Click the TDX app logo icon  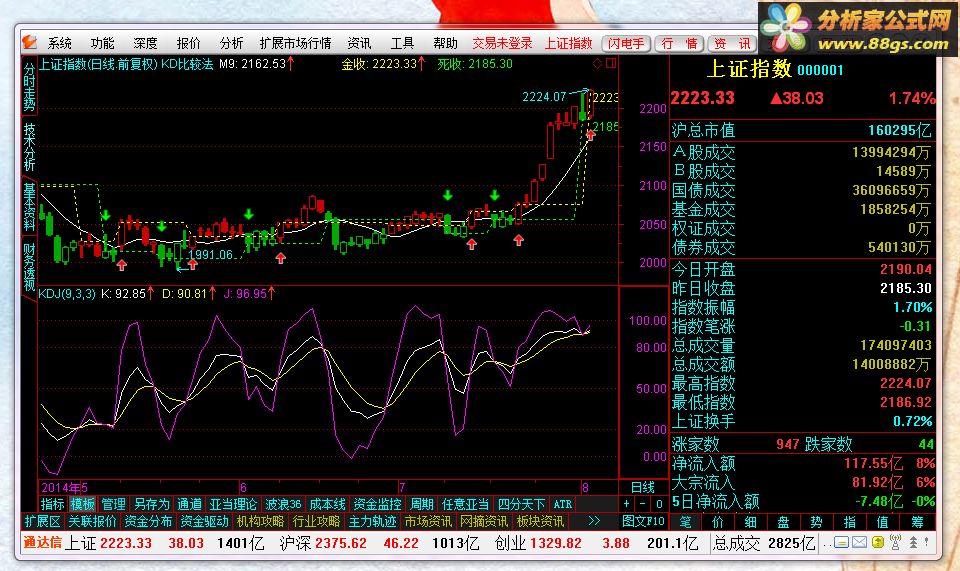pyautogui.click(x=29, y=42)
